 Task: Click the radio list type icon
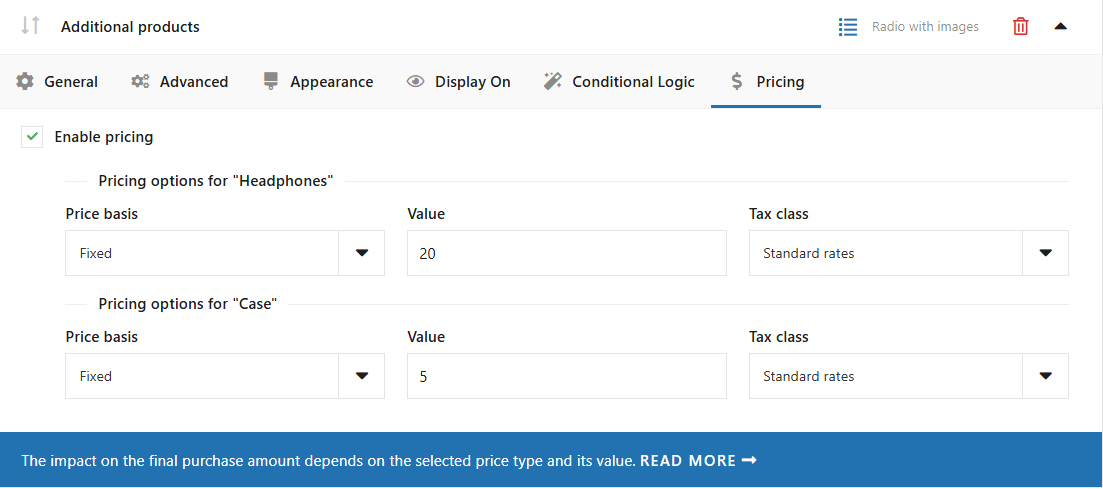pos(848,27)
